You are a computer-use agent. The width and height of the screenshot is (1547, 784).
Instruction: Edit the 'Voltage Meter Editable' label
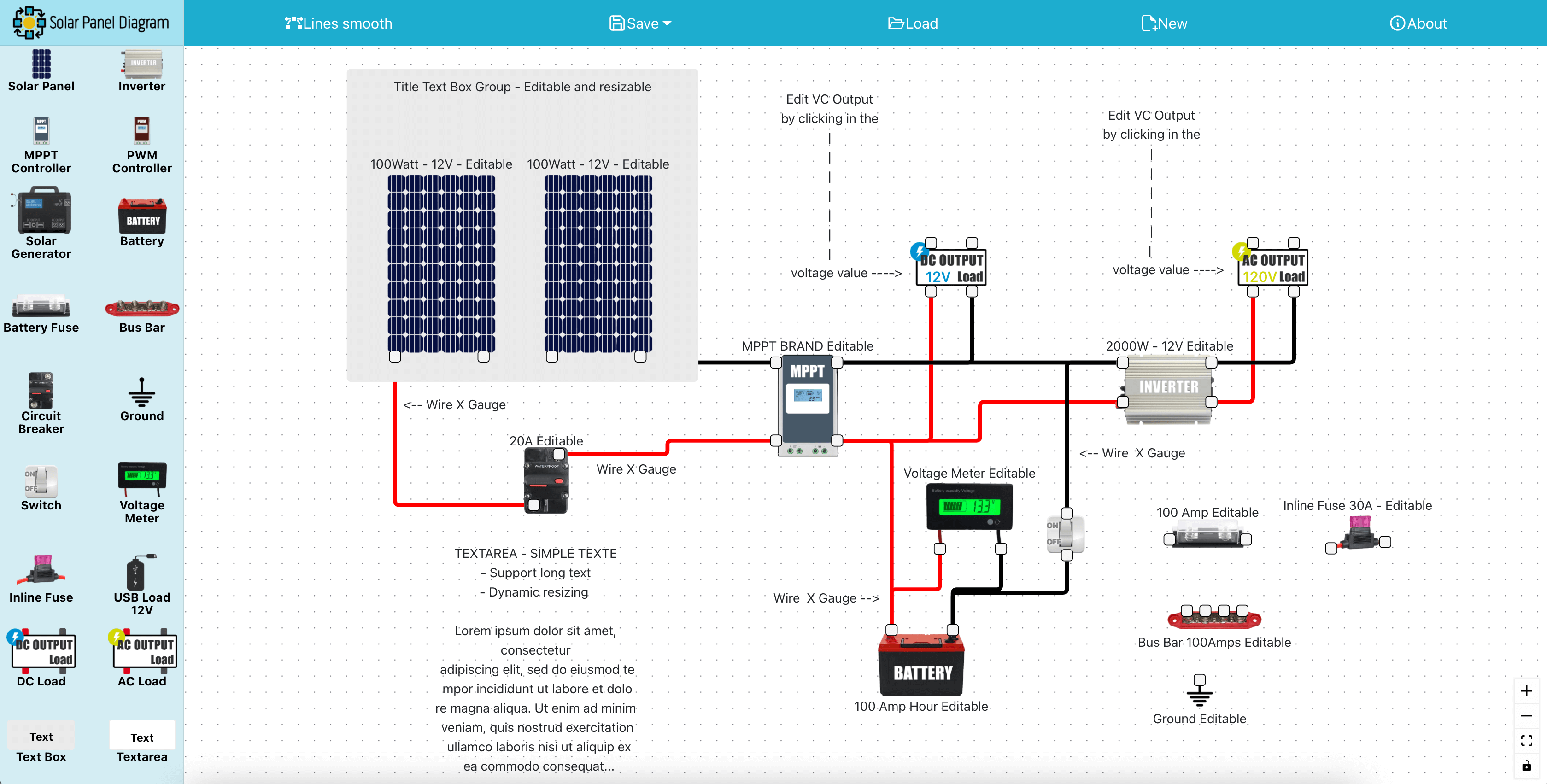point(969,474)
